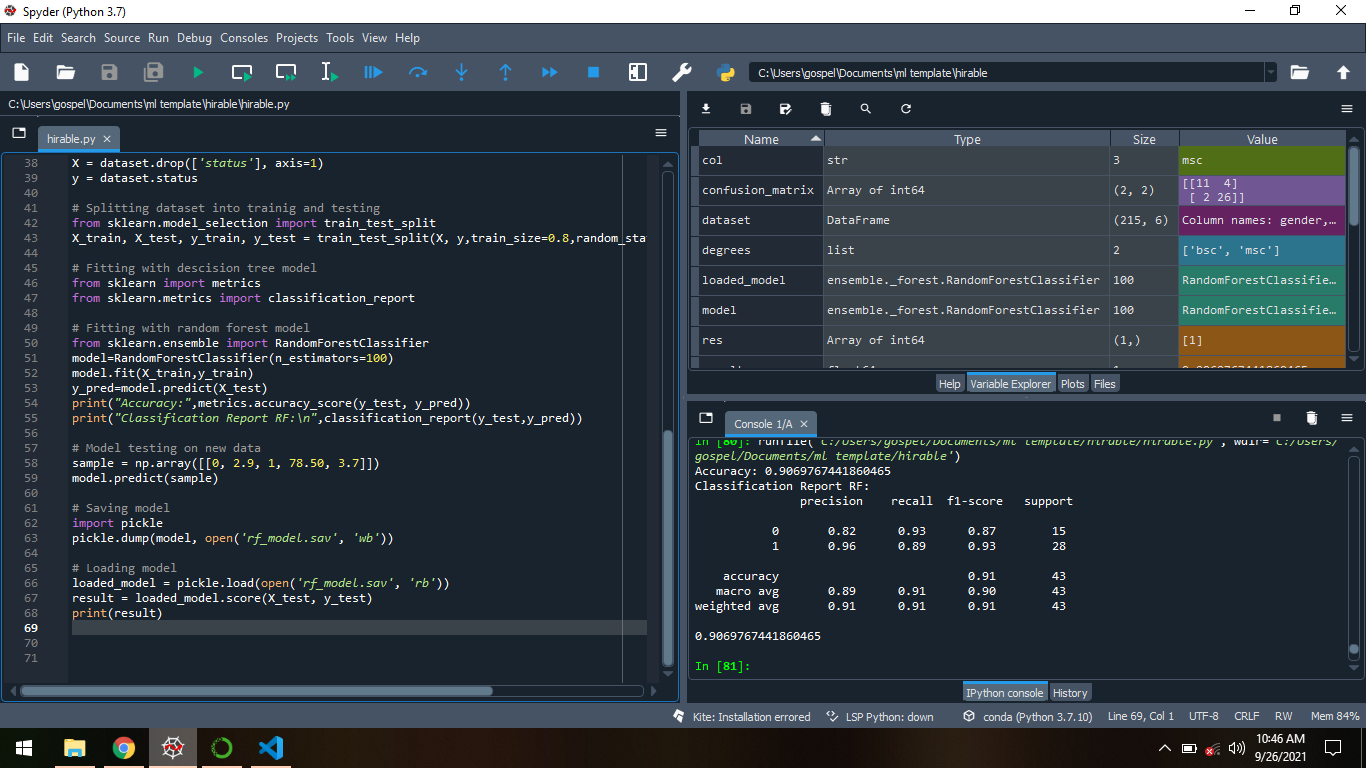
Task: Toggle maximize current pane icon
Action: 637,72
